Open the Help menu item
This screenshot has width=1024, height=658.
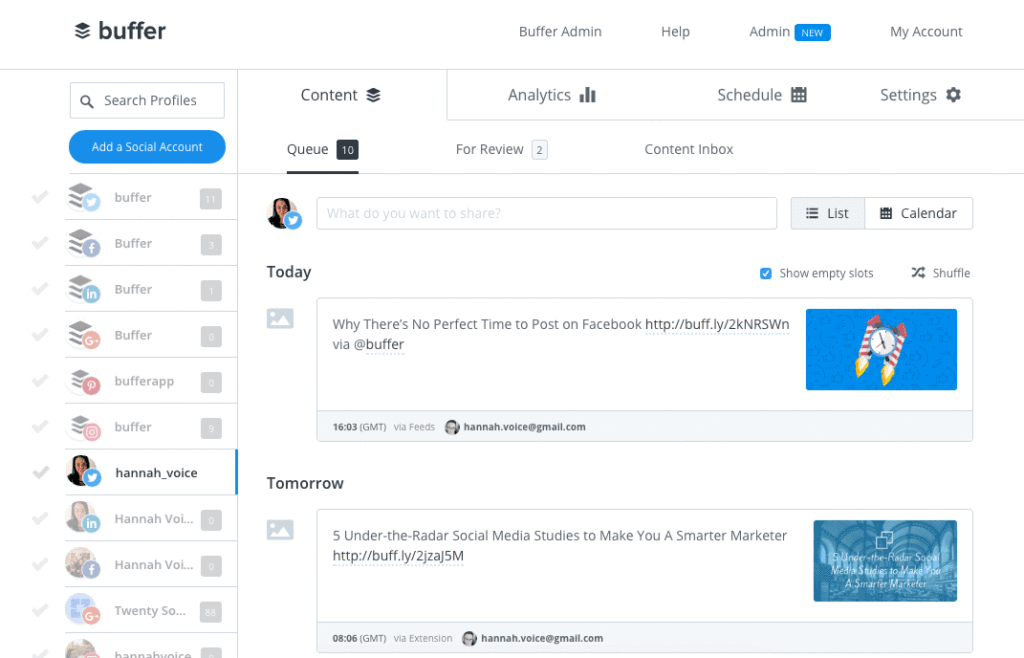point(675,31)
